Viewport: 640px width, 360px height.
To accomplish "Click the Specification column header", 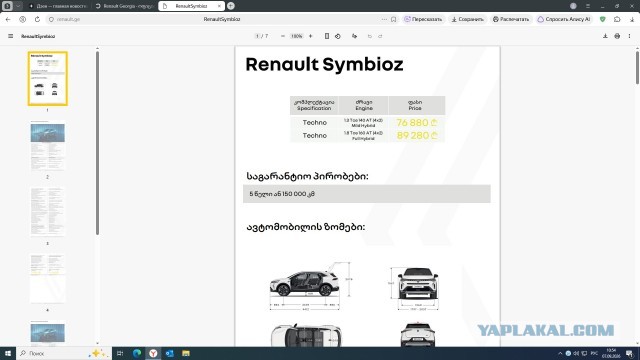I will 314,105.
